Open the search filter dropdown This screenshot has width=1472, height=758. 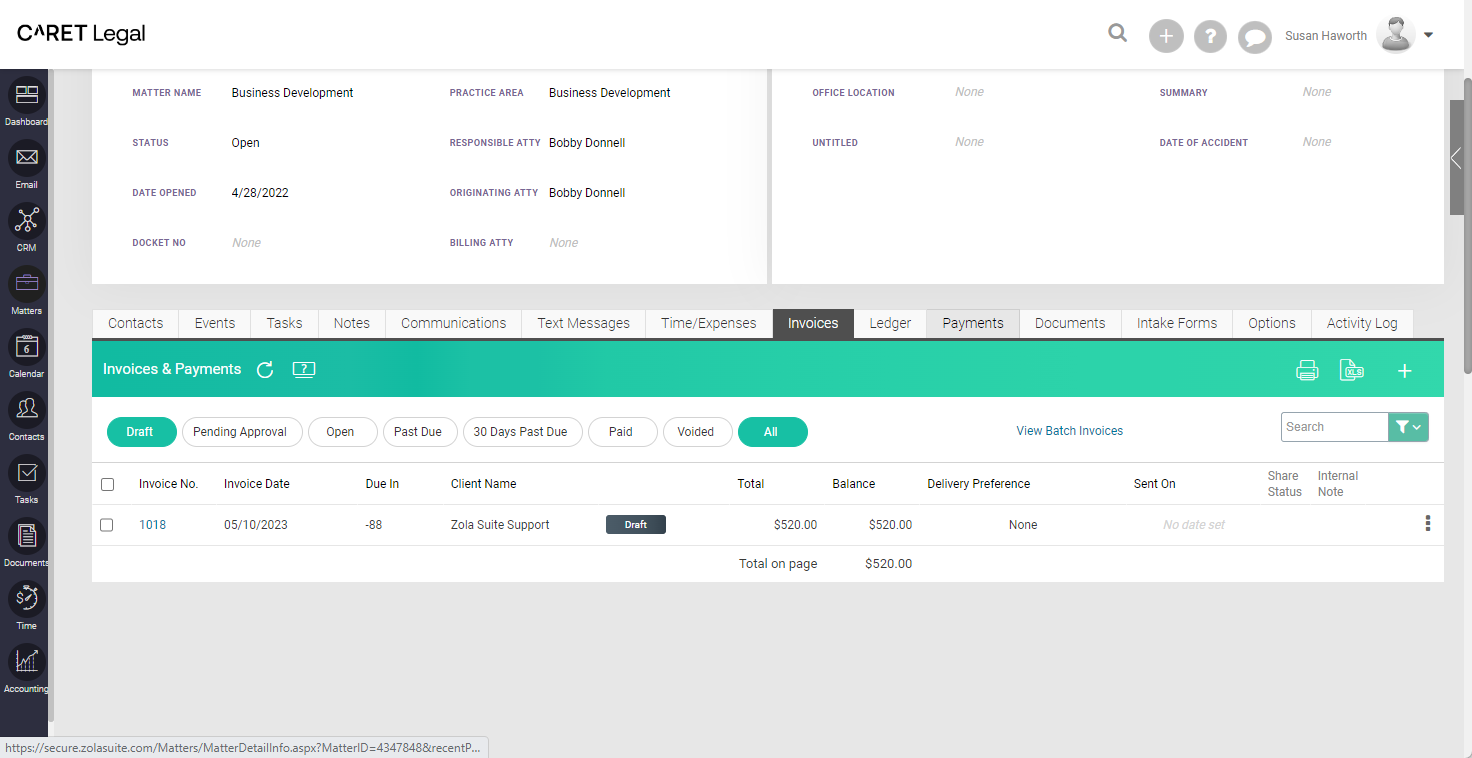1408,427
